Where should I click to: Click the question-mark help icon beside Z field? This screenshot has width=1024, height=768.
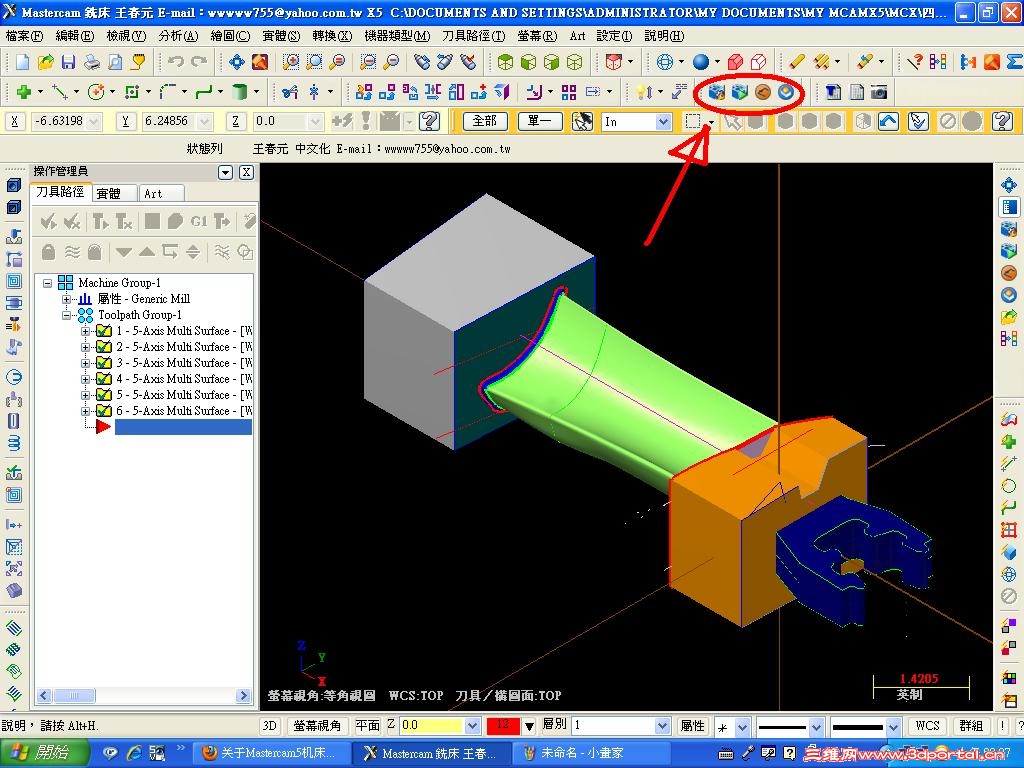pos(429,121)
